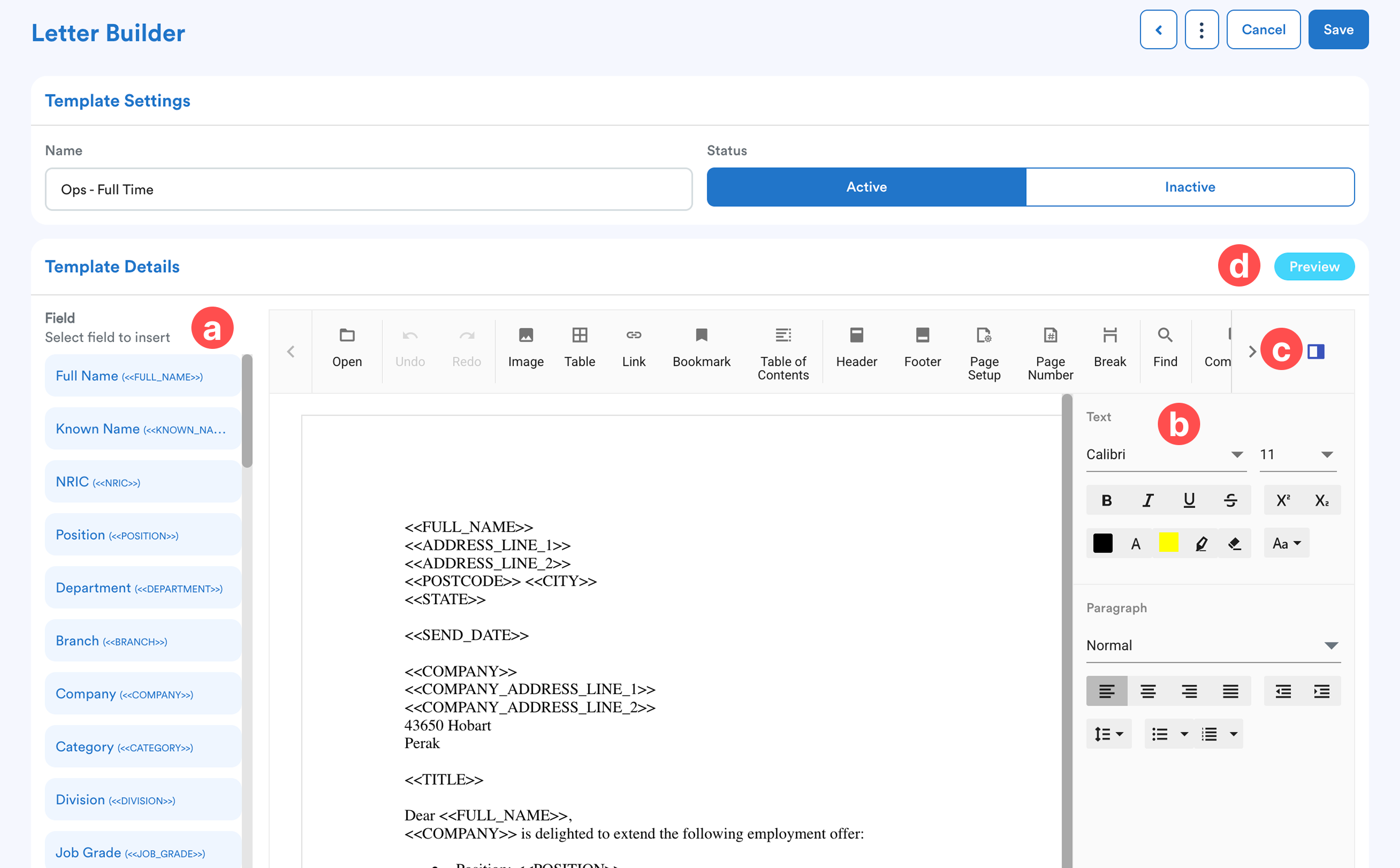The image size is (1400, 868).
Task: Toggle Italic formatting
Action: [1147, 500]
